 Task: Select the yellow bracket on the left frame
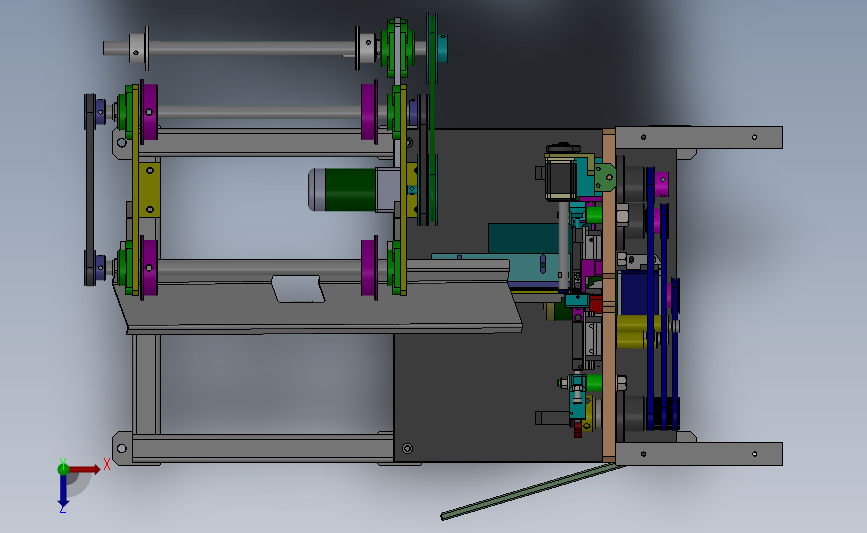tap(149, 190)
